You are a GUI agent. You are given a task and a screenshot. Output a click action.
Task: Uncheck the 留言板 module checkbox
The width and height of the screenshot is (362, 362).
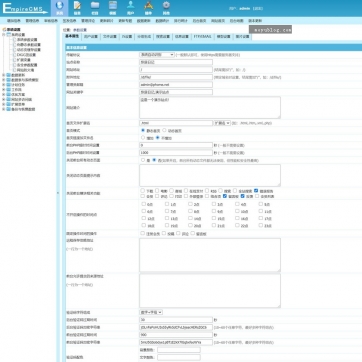[x=225, y=196]
